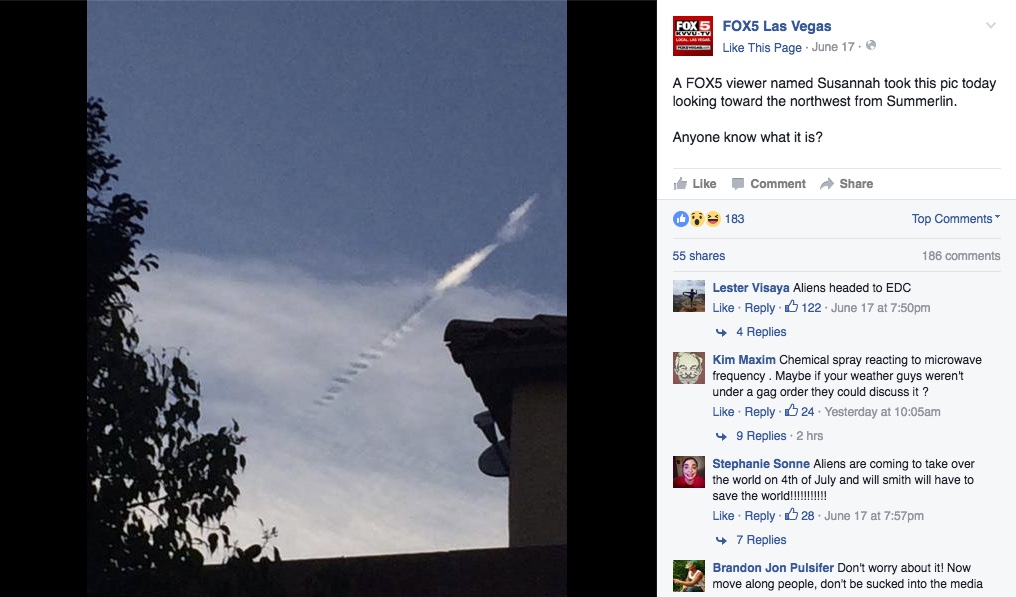Click the Like This Page link
The image size is (1016, 597).
(762, 48)
